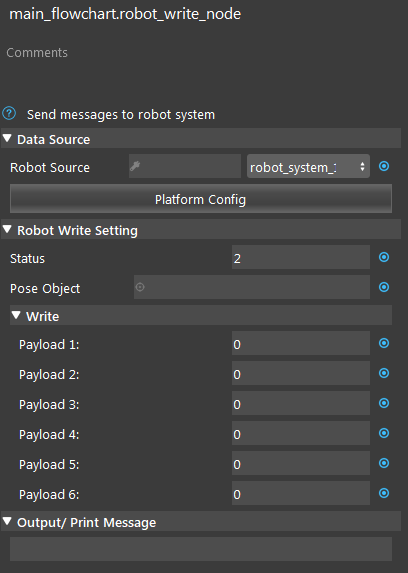This screenshot has height=573, width=408.
Task: Toggle the link circle for Payload 5
Action: click(384, 463)
